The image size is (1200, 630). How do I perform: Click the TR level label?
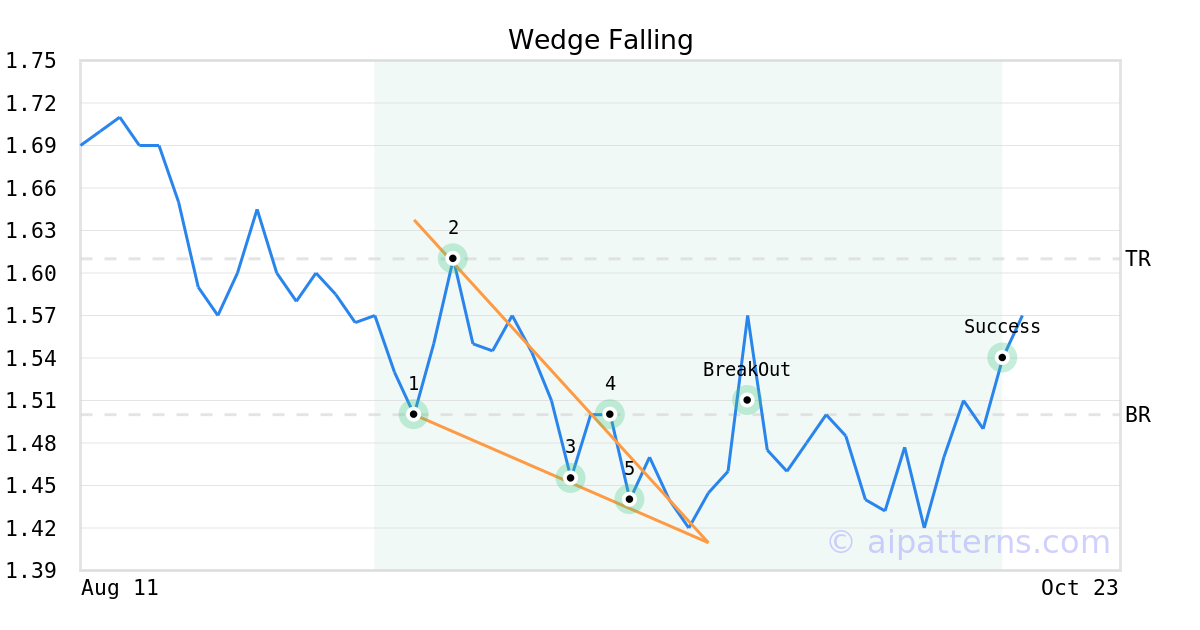point(1138,259)
